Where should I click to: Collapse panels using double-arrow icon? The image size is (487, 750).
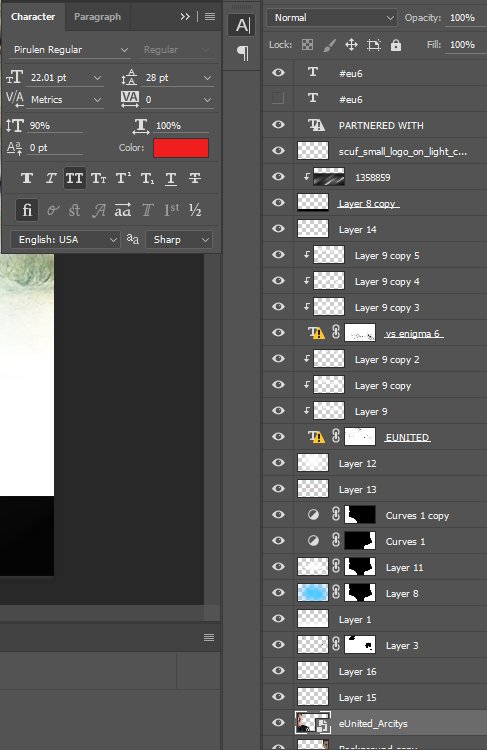pos(185,16)
